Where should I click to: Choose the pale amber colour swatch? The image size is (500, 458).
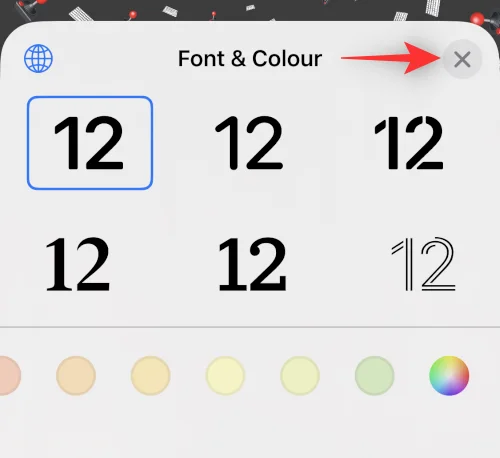[x=151, y=376]
